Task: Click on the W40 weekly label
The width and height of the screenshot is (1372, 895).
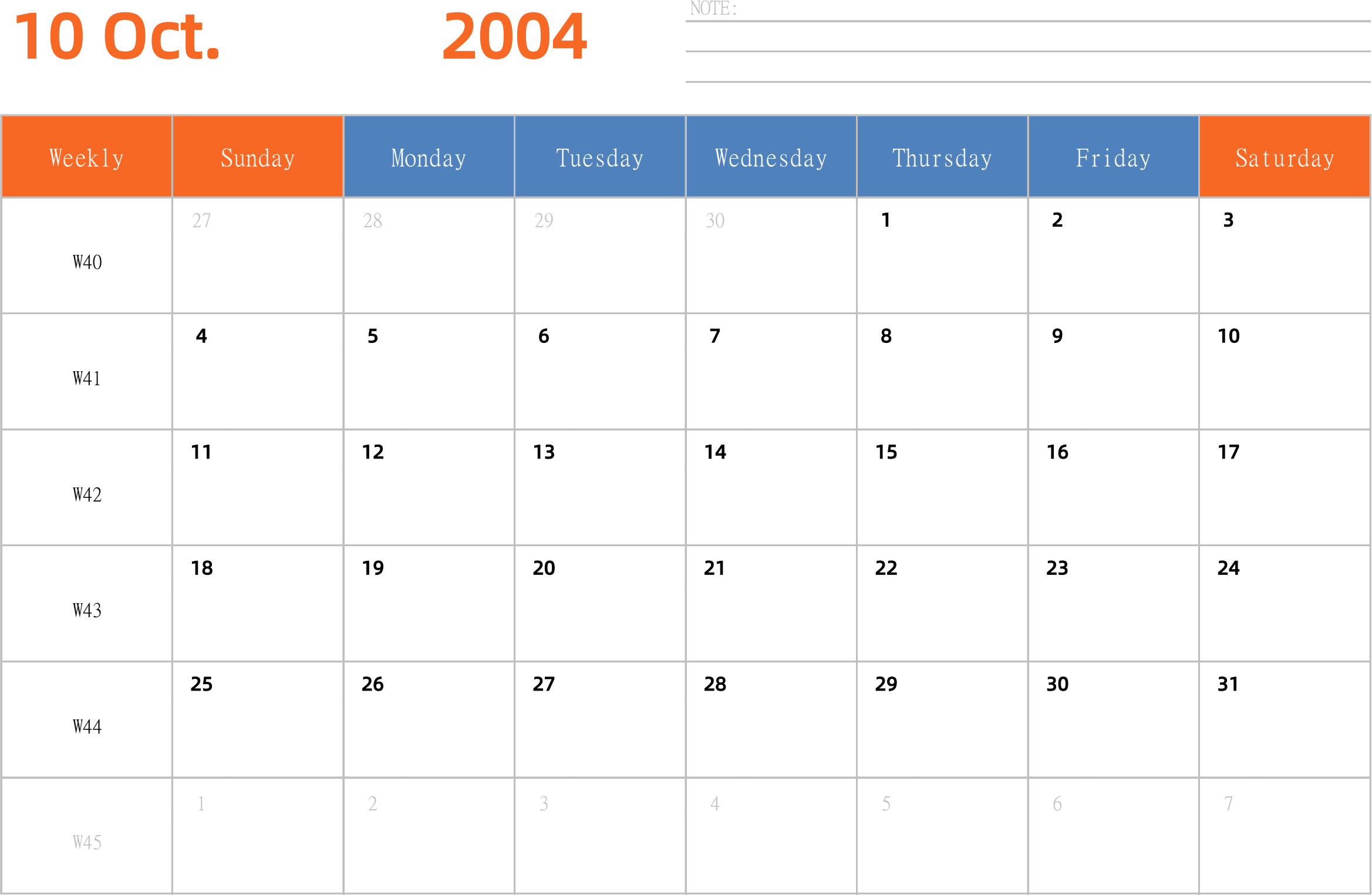Action: (86, 260)
